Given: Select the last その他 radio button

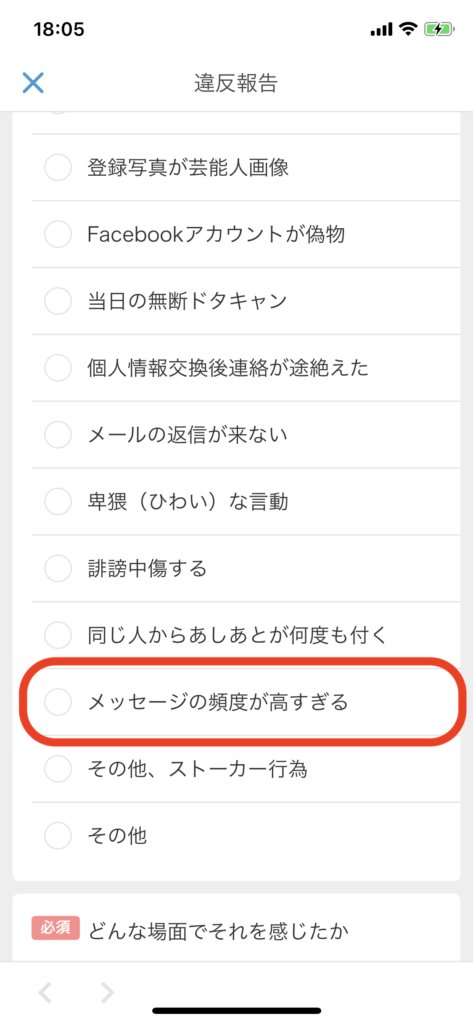Looking at the screenshot, I should point(58,835).
